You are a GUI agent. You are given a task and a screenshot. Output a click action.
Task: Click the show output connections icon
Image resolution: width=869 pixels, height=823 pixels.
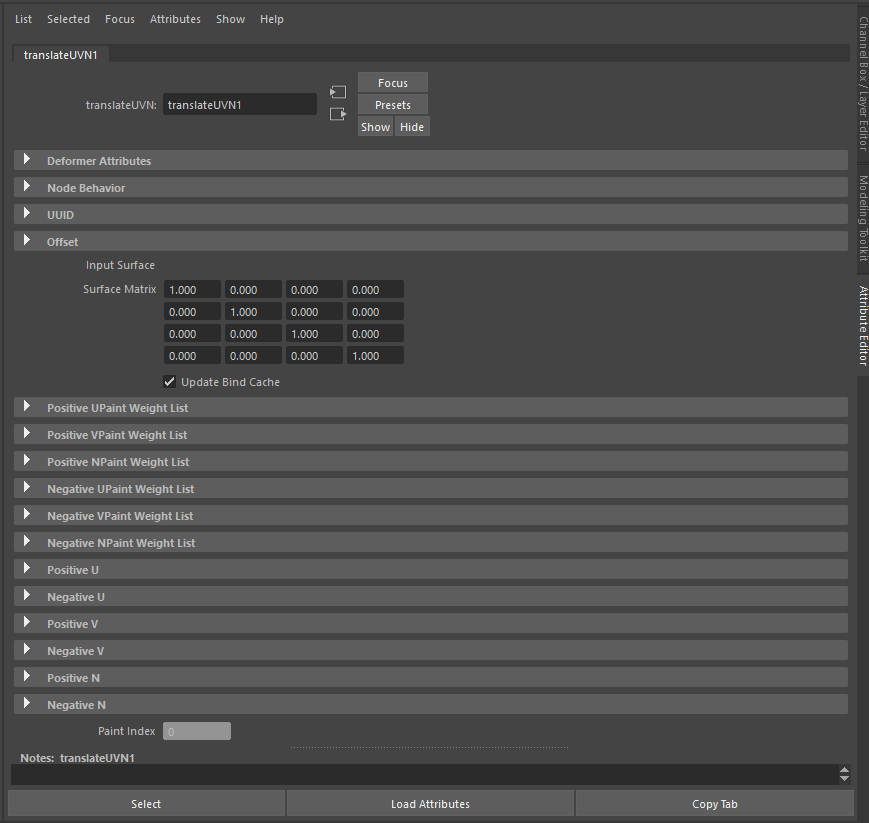tap(337, 113)
